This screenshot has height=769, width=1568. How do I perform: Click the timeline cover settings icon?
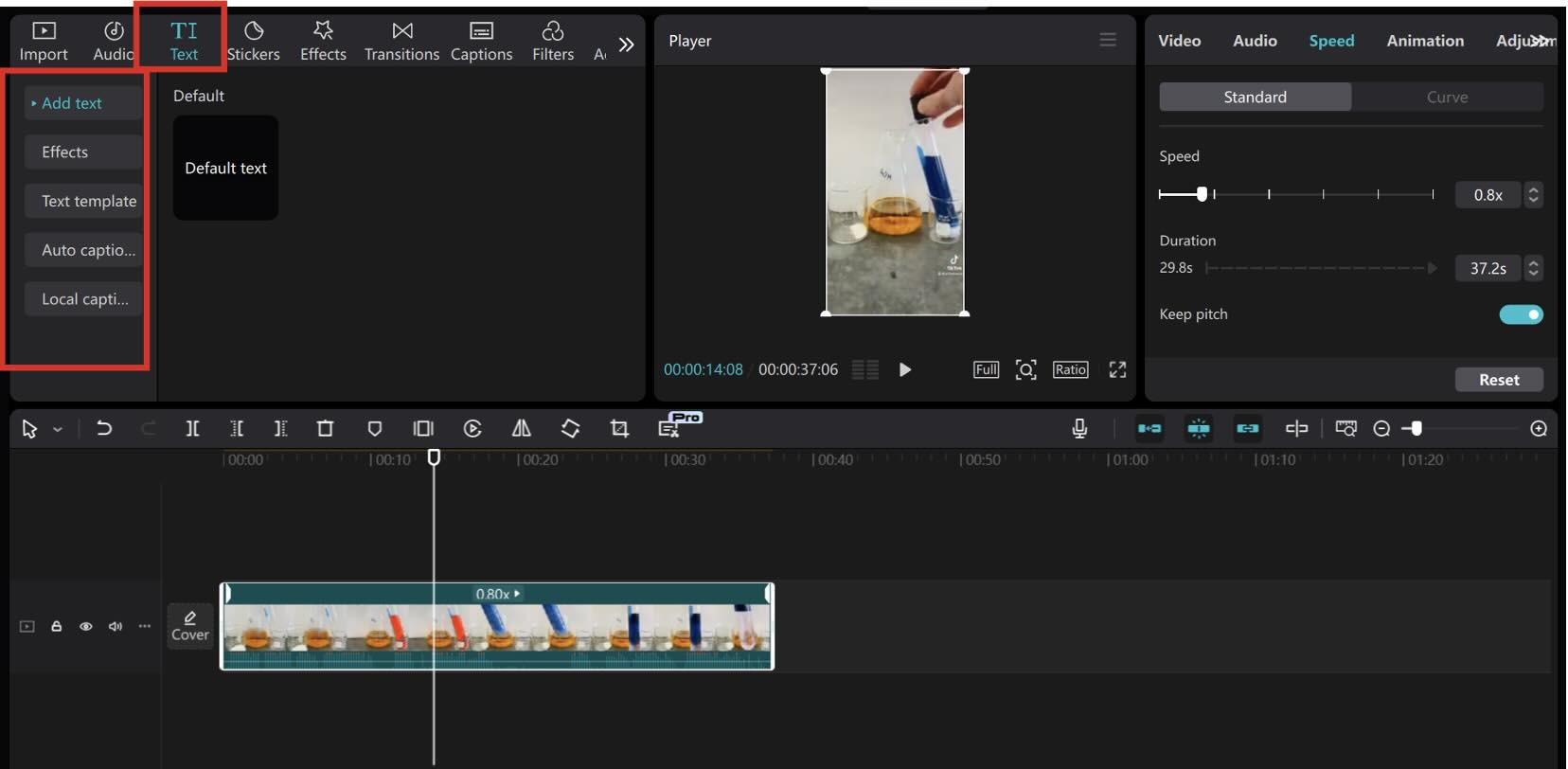1345,429
